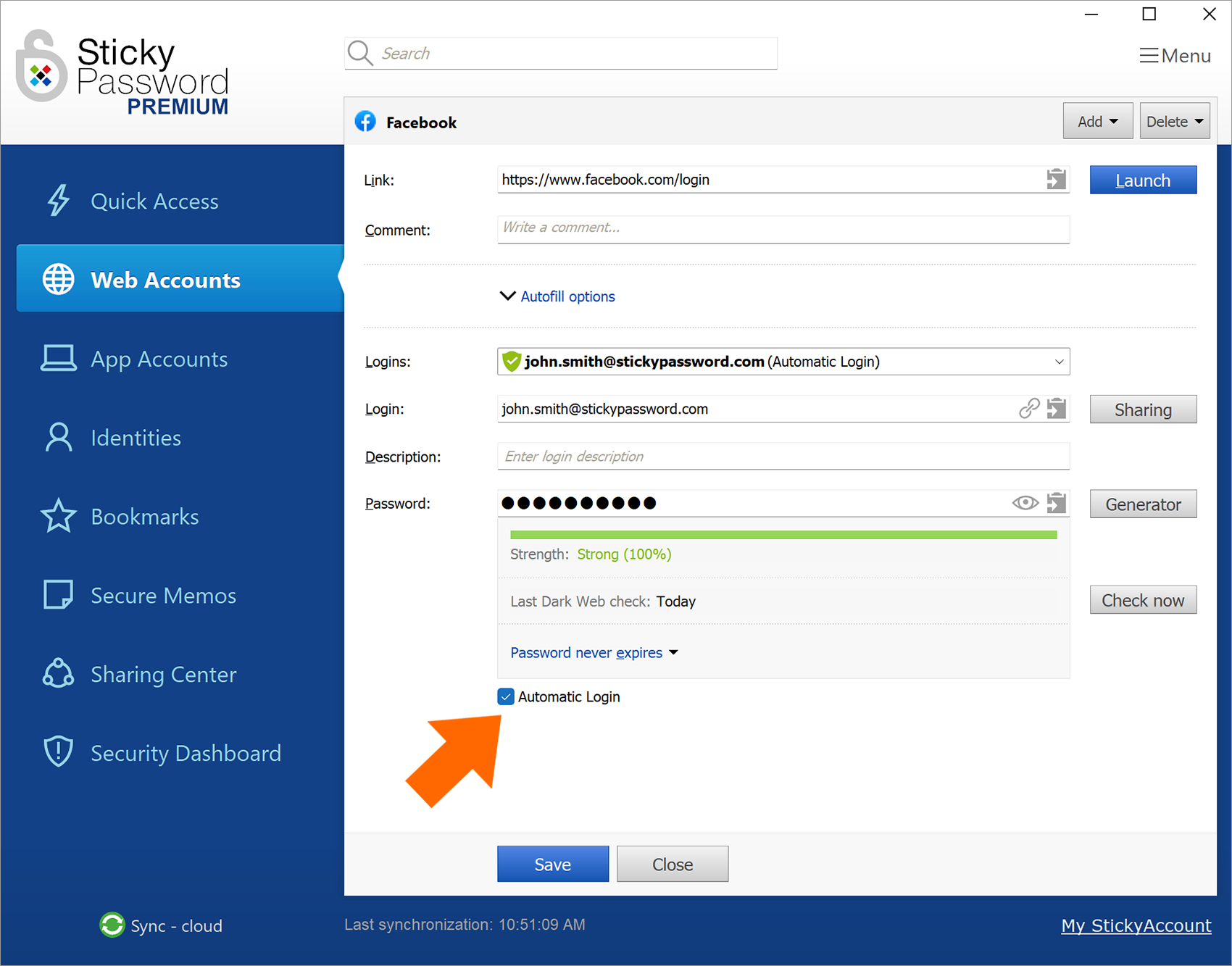The height and width of the screenshot is (966, 1232).
Task: Open the Security Dashboard section
Action: point(186,754)
